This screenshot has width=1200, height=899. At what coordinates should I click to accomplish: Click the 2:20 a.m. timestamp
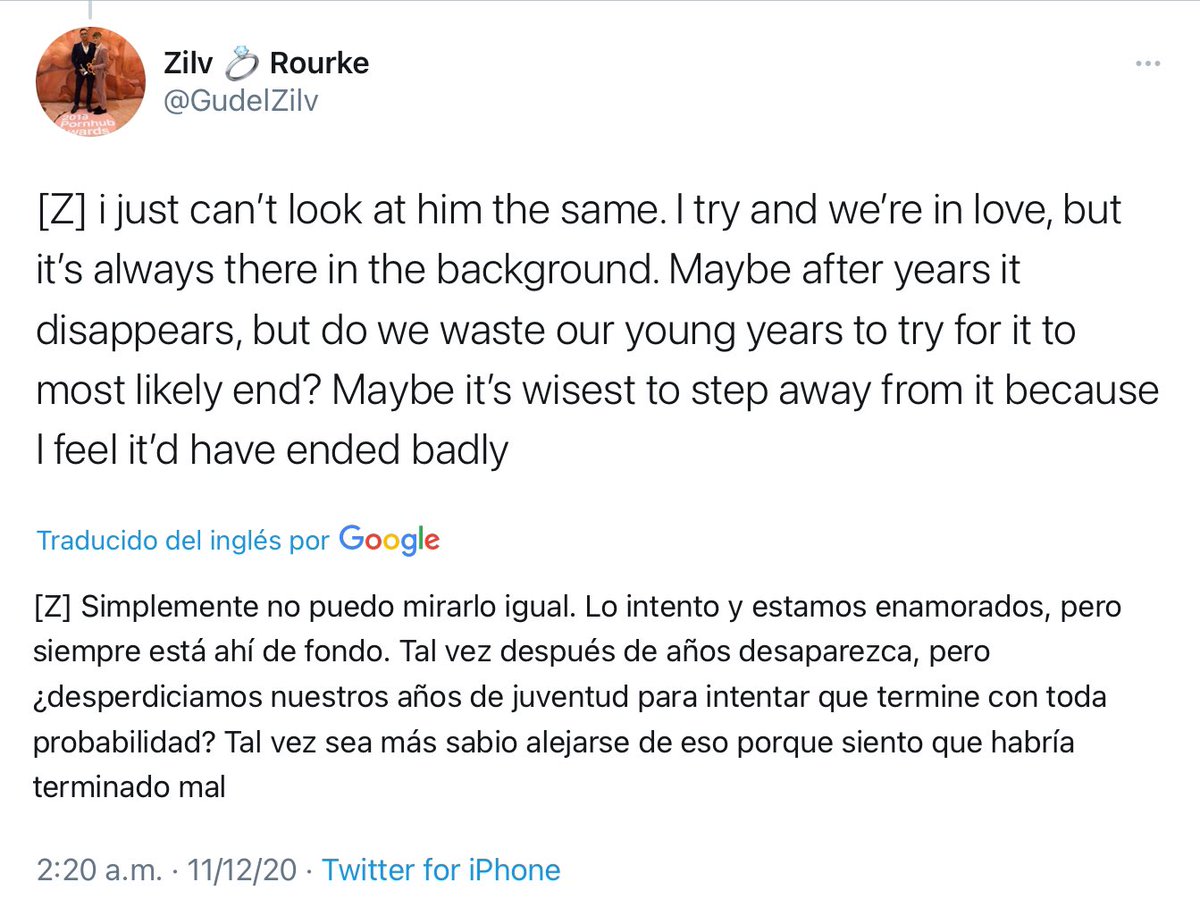click(x=96, y=869)
